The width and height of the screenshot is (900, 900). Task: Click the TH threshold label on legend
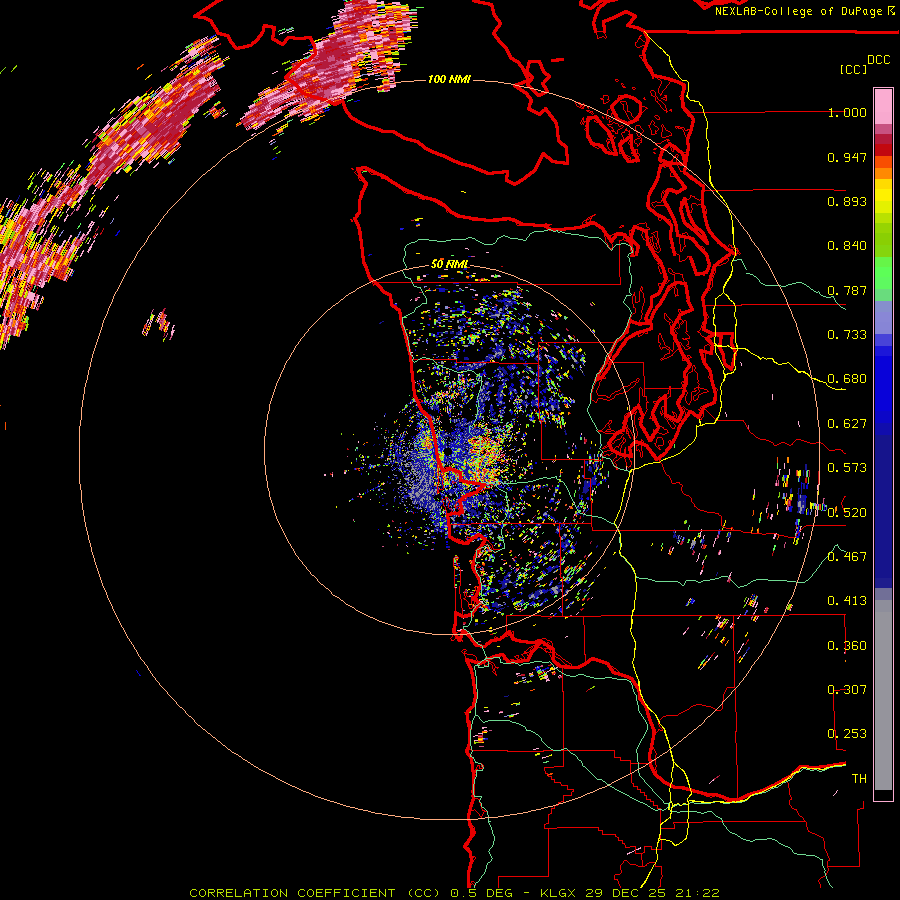pyautogui.click(x=859, y=778)
